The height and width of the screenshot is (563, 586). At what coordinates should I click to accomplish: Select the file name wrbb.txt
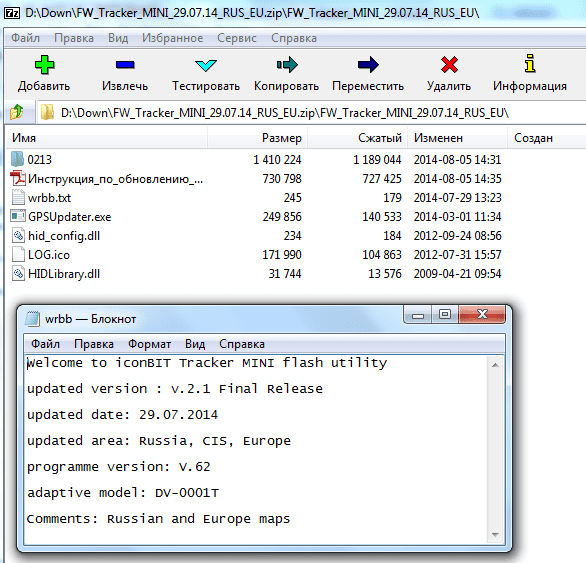[49, 198]
